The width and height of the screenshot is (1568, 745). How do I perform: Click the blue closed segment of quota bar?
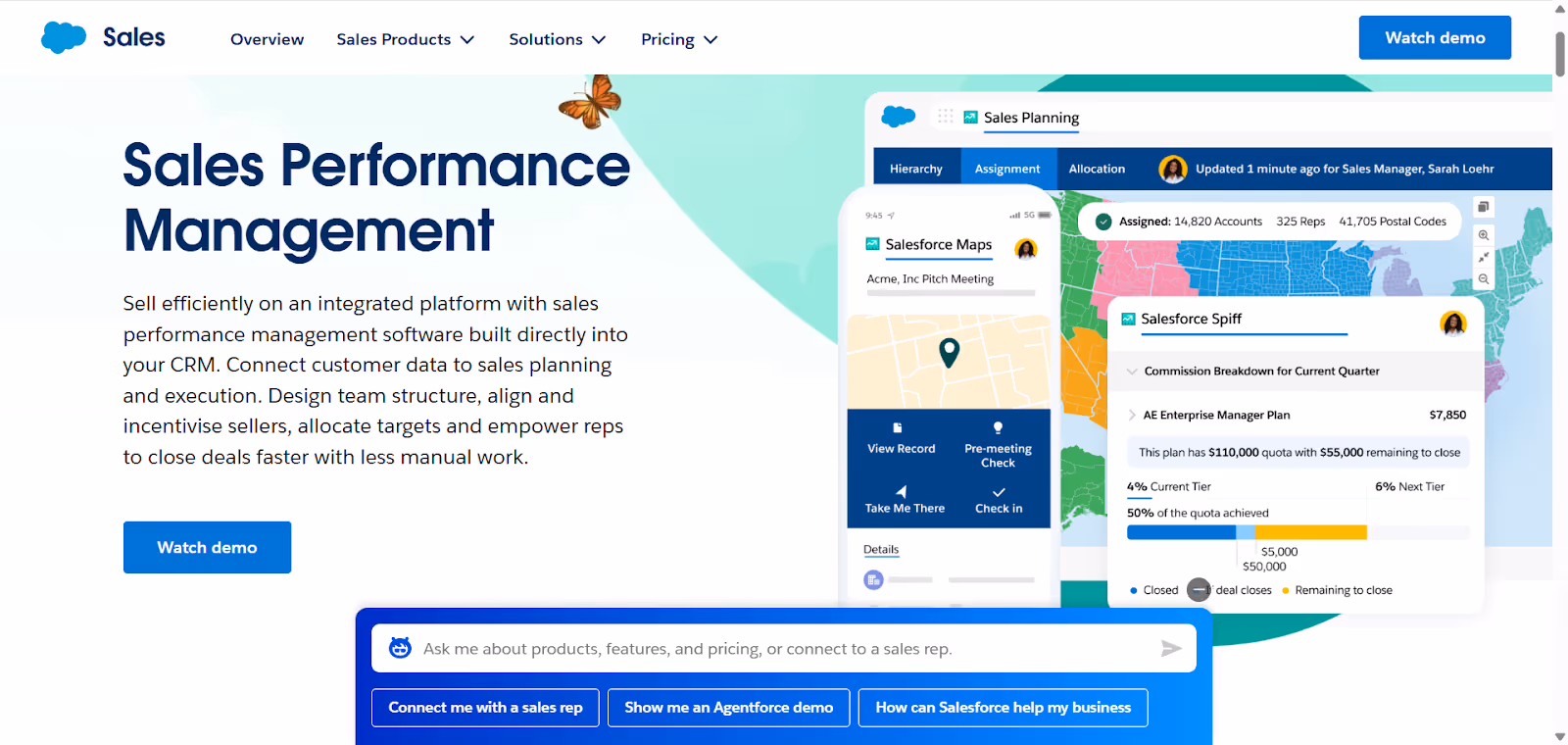[x=1181, y=532]
